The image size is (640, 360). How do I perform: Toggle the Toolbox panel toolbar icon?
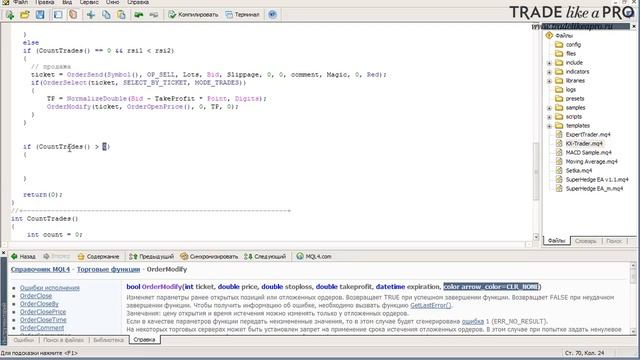tap(73, 15)
